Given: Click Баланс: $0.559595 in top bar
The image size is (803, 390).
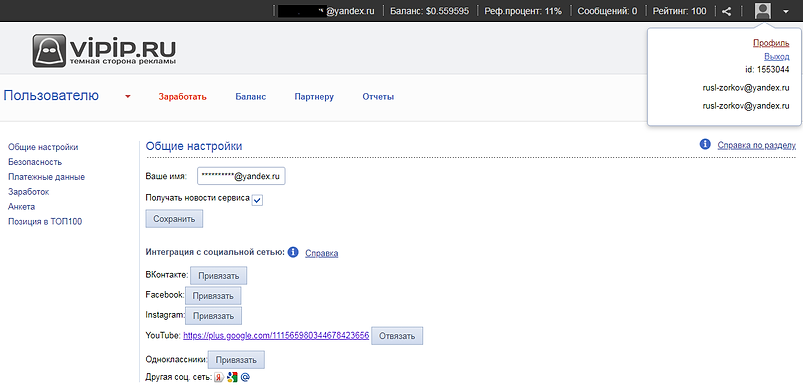Looking at the screenshot, I should point(429,11).
